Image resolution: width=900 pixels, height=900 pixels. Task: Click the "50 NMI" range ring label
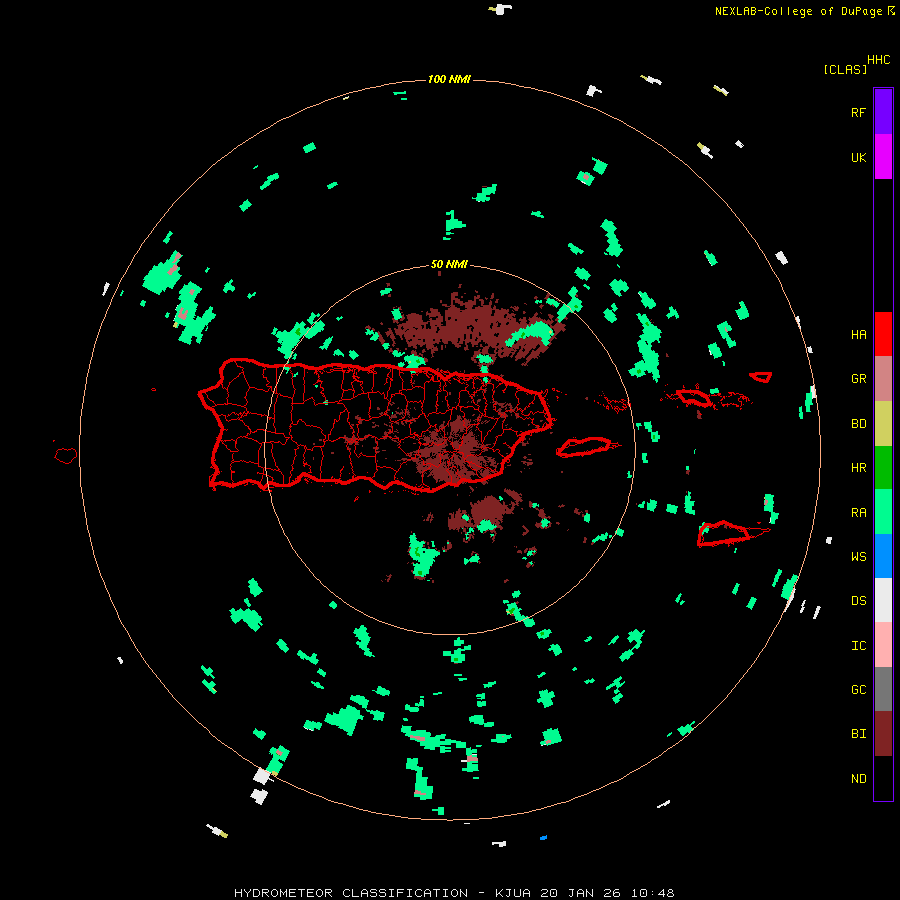pyautogui.click(x=449, y=264)
